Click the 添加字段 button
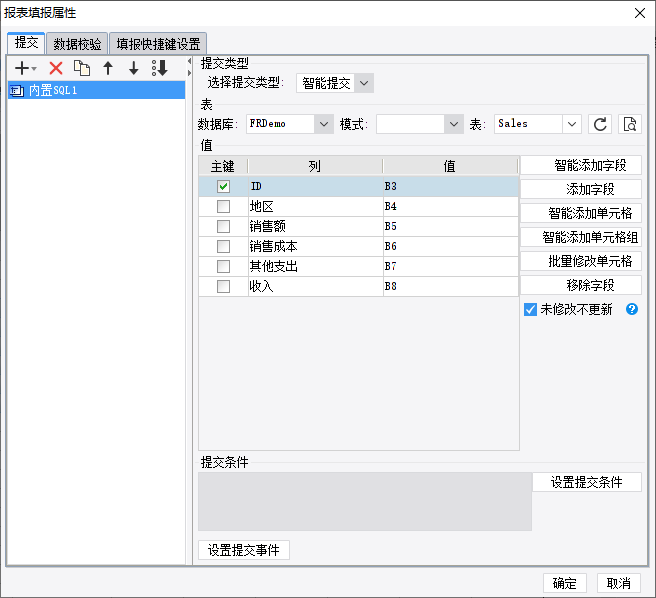Screen dimensions: 656x598 [581, 189]
